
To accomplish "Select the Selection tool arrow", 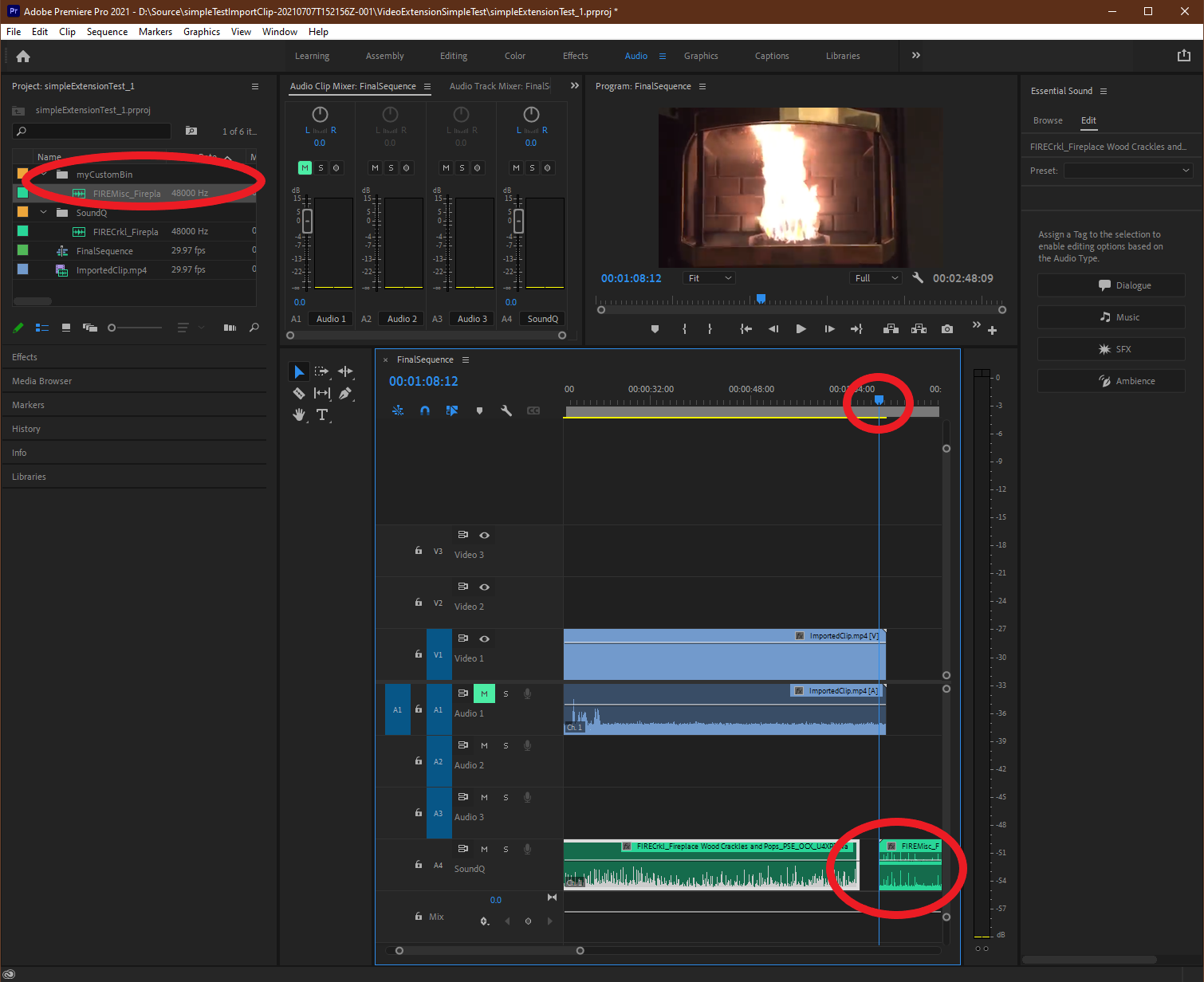I will tap(298, 371).
